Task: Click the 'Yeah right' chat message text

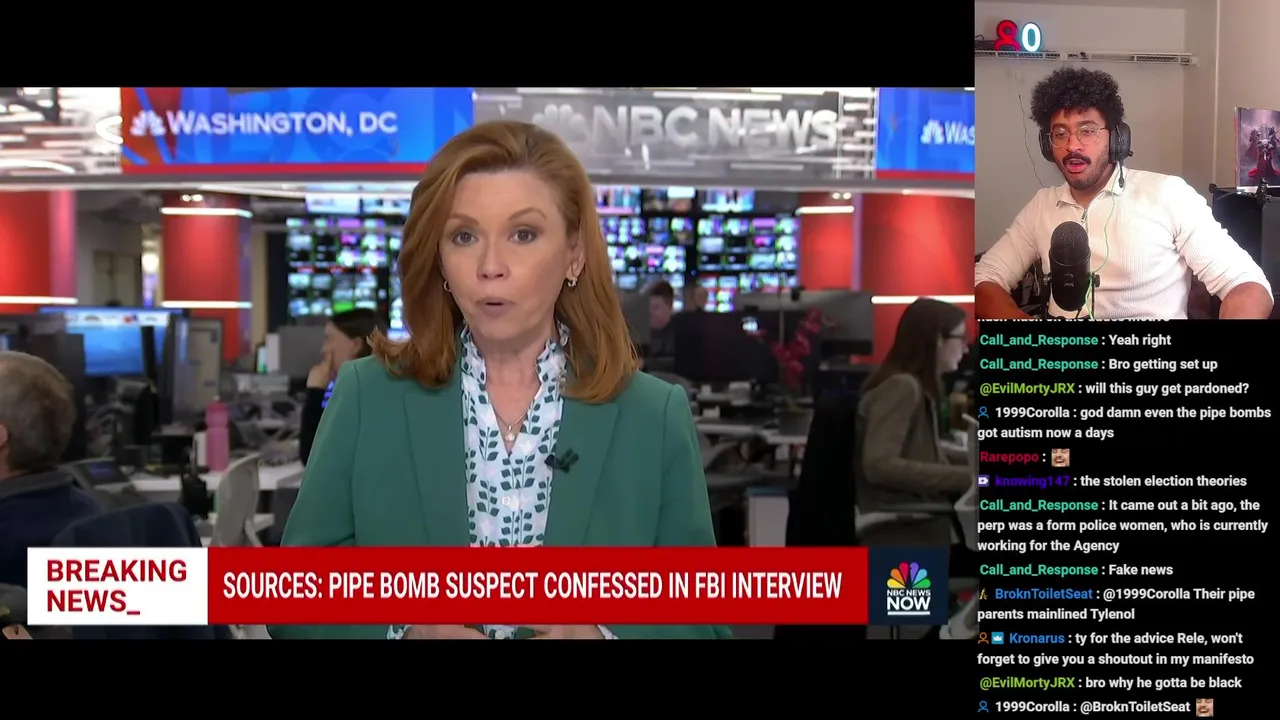Action: click(1140, 340)
